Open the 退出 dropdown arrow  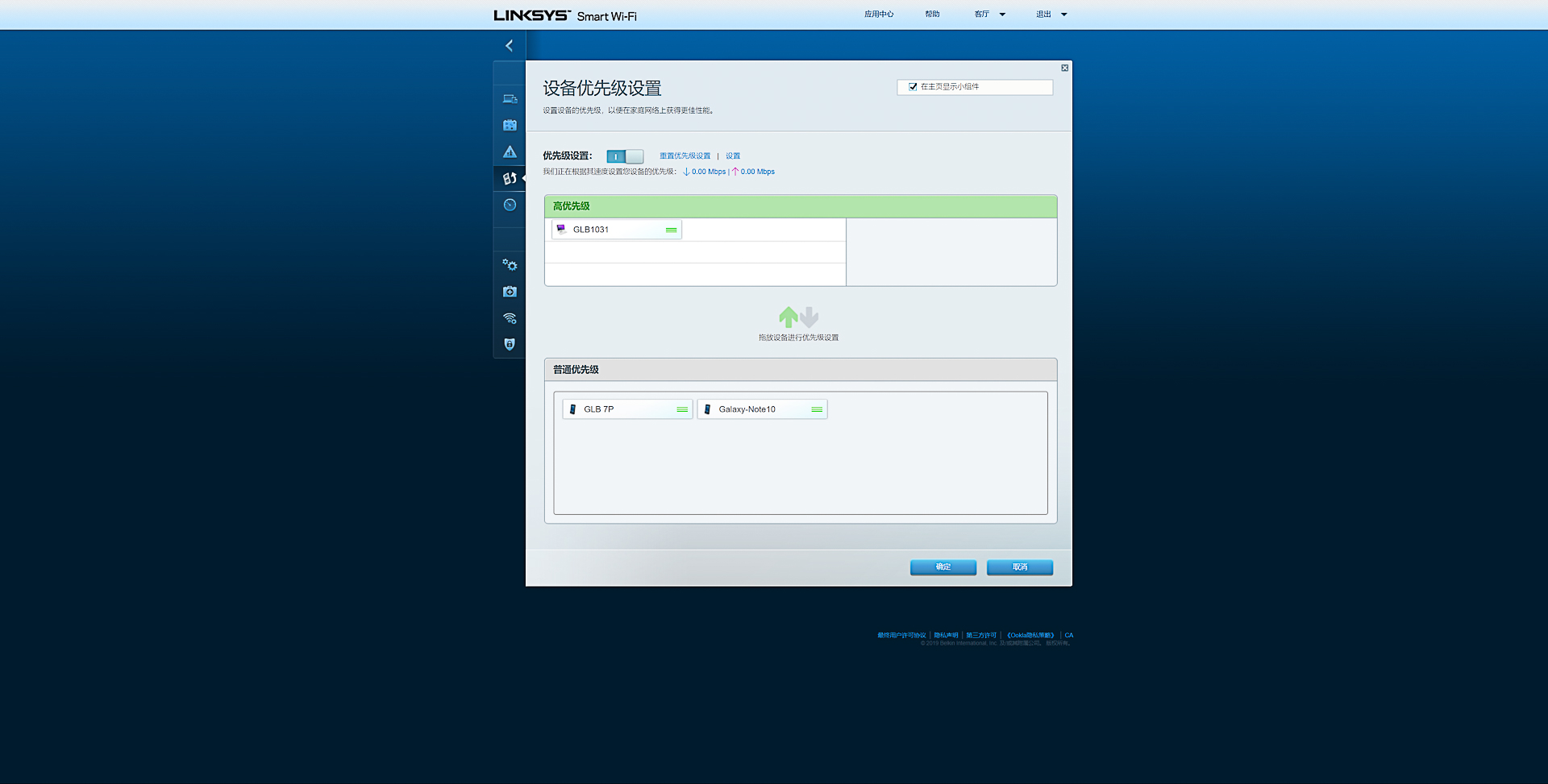(x=1064, y=14)
